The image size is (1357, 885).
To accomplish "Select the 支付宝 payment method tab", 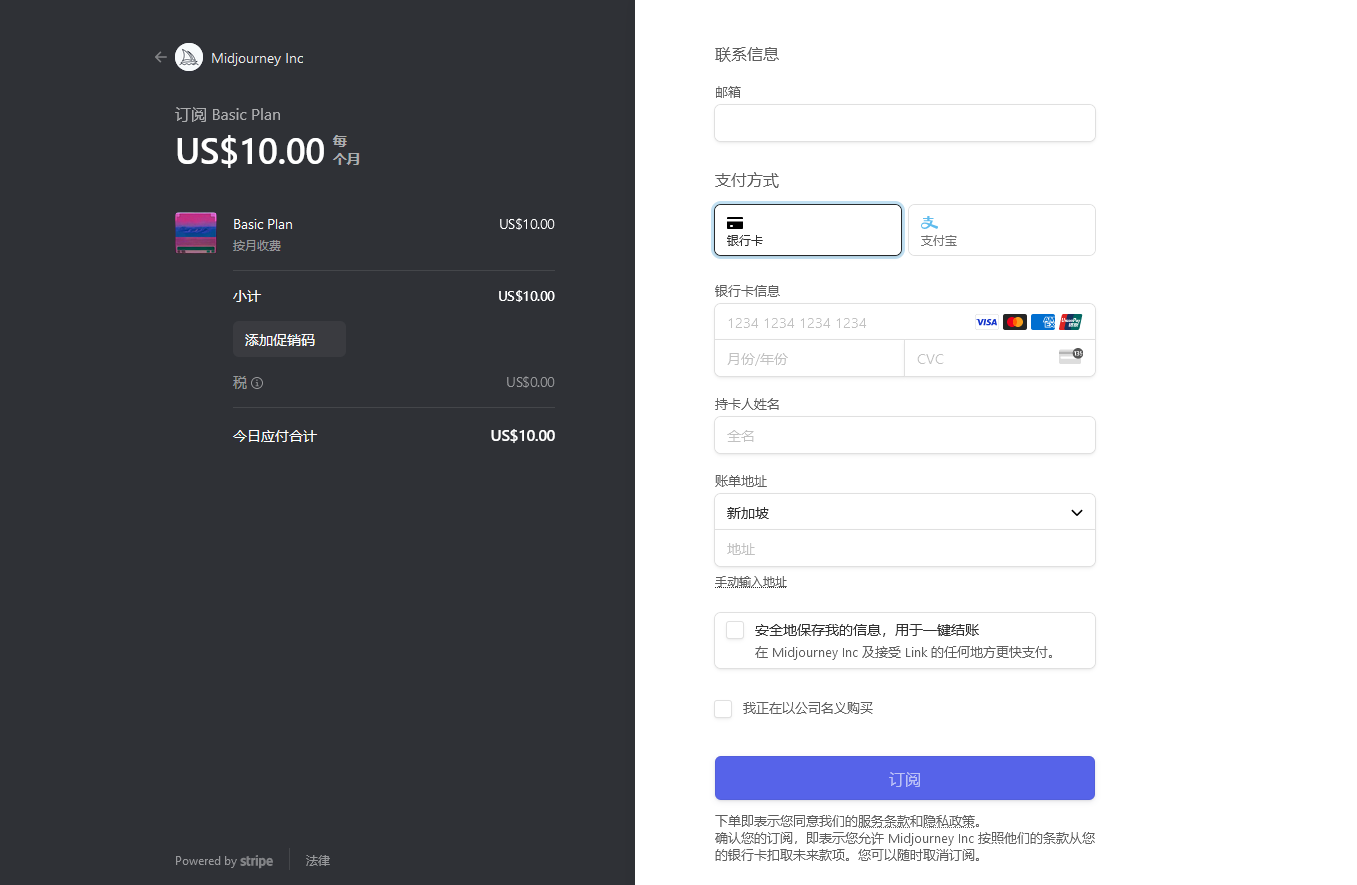I will (1002, 230).
